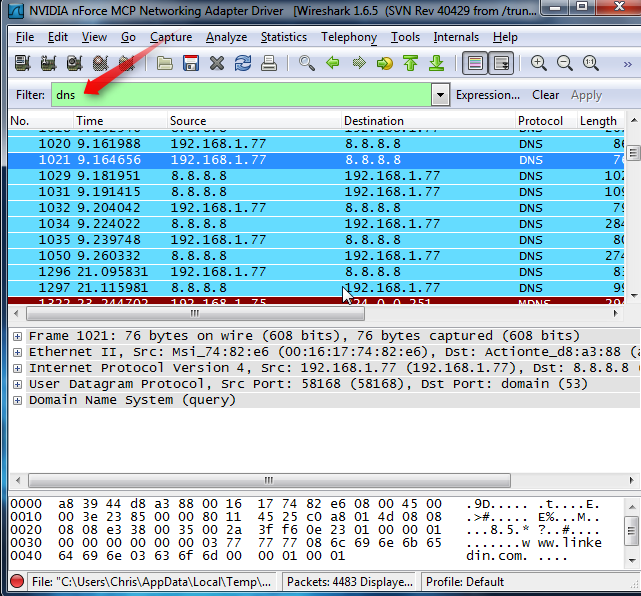Click the packet details horizontal scrollbar

[x=269, y=480]
